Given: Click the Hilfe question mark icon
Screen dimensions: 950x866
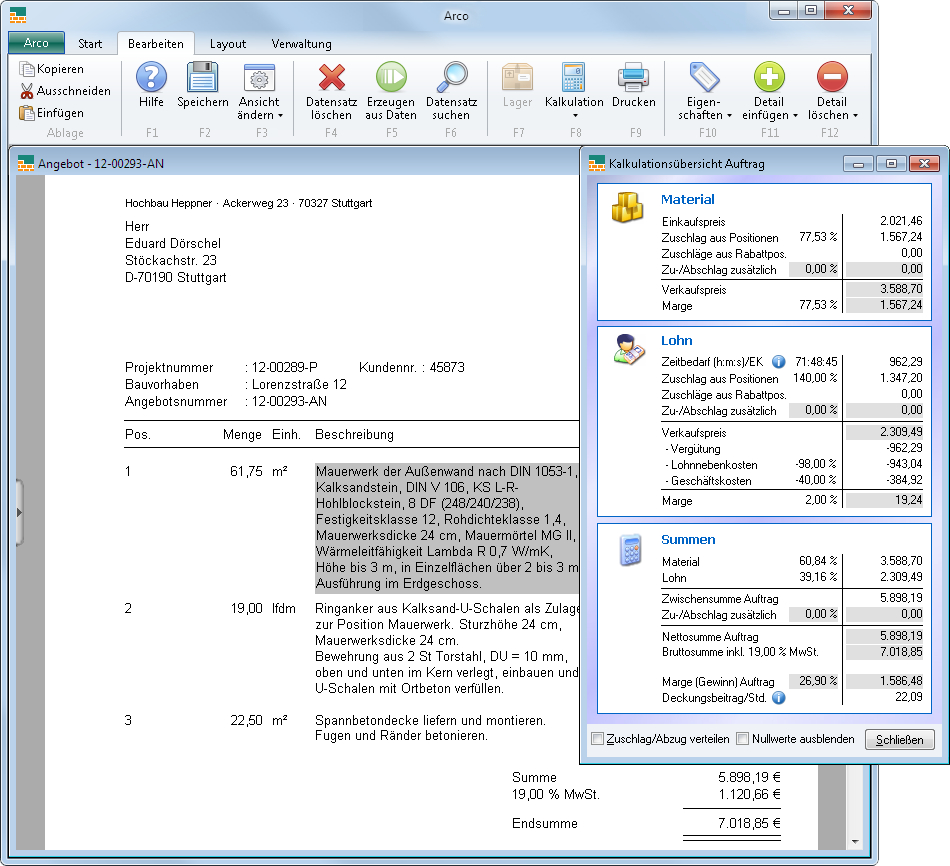Looking at the screenshot, I should click(151, 77).
